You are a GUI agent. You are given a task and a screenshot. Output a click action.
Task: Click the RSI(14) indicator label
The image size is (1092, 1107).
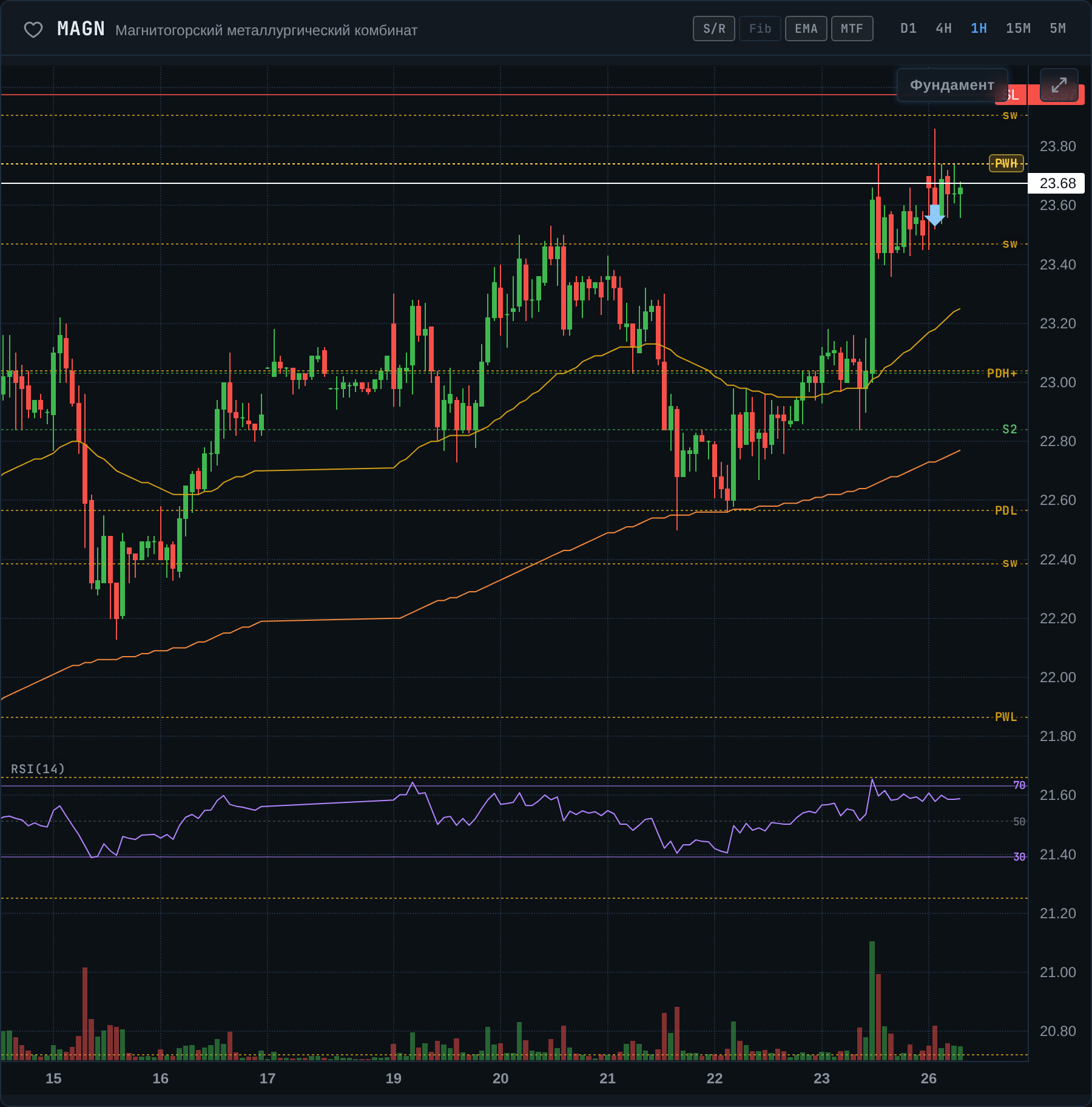pyautogui.click(x=38, y=769)
